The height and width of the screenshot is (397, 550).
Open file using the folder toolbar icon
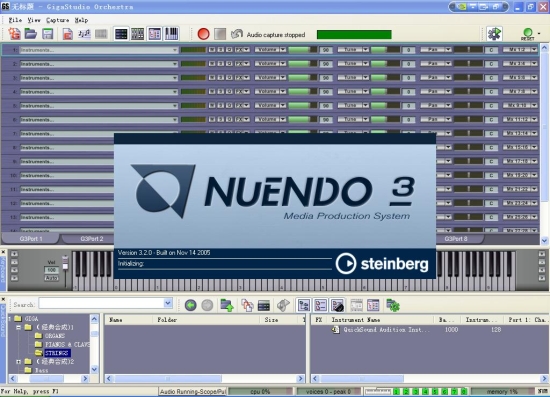tap(31, 34)
